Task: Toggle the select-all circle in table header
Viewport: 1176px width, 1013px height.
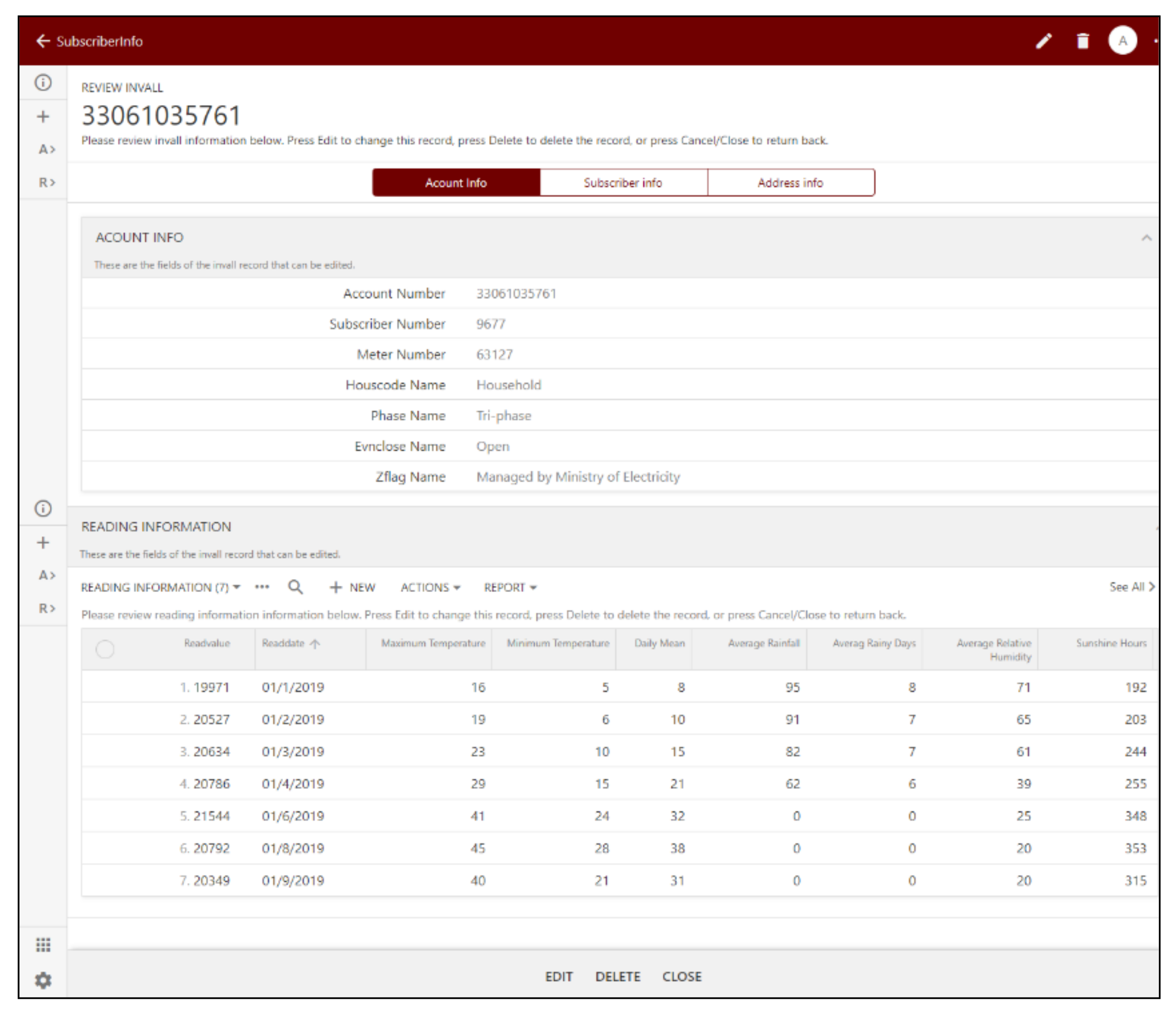Action: (105, 648)
